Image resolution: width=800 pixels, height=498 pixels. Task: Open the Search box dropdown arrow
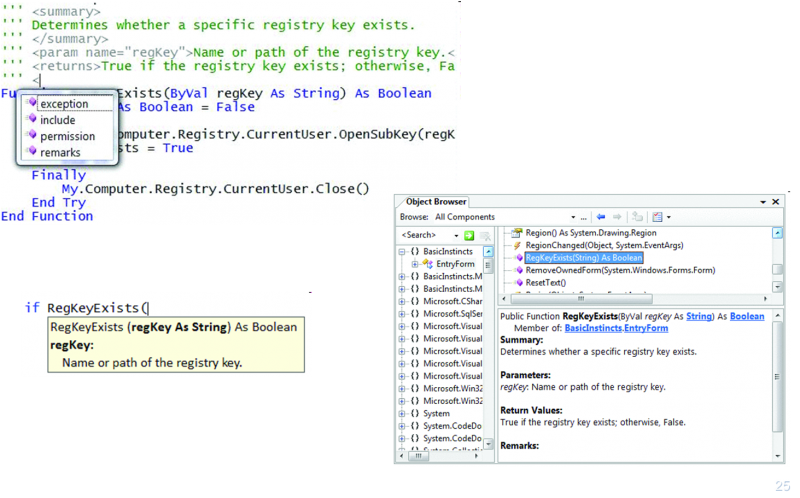click(x=457, y=235)
